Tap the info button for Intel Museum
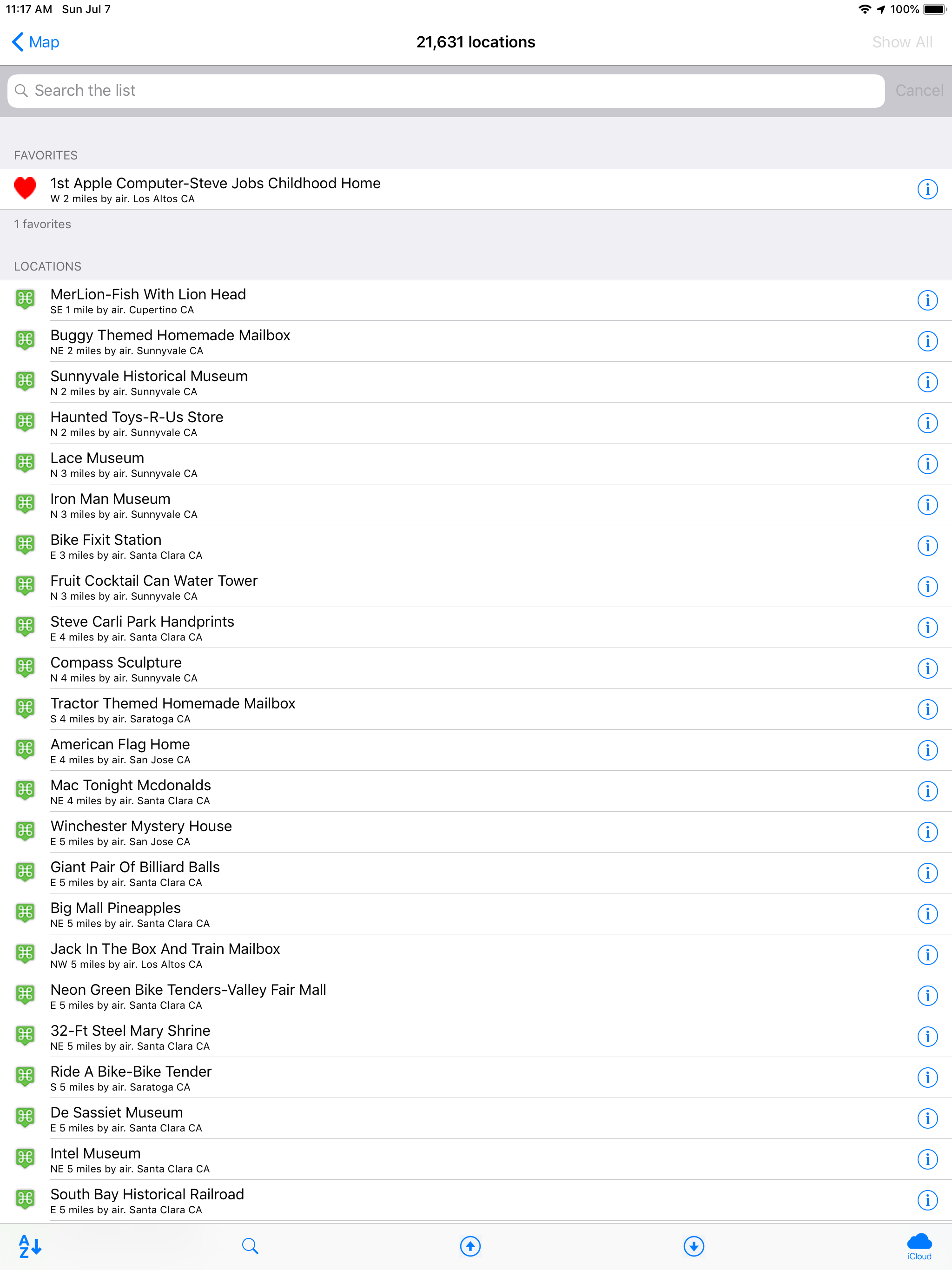 [927, 1159]
